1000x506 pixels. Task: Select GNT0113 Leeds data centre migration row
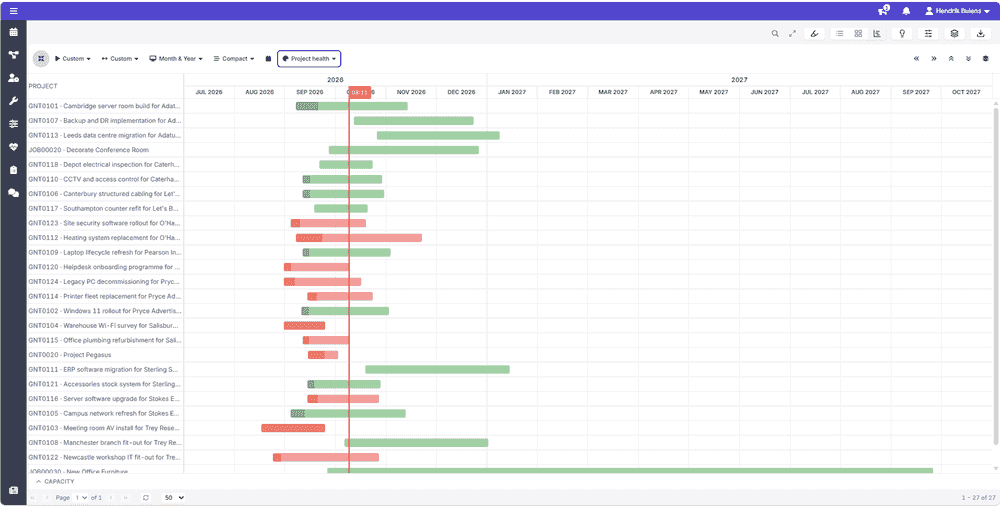click(105, 135)
